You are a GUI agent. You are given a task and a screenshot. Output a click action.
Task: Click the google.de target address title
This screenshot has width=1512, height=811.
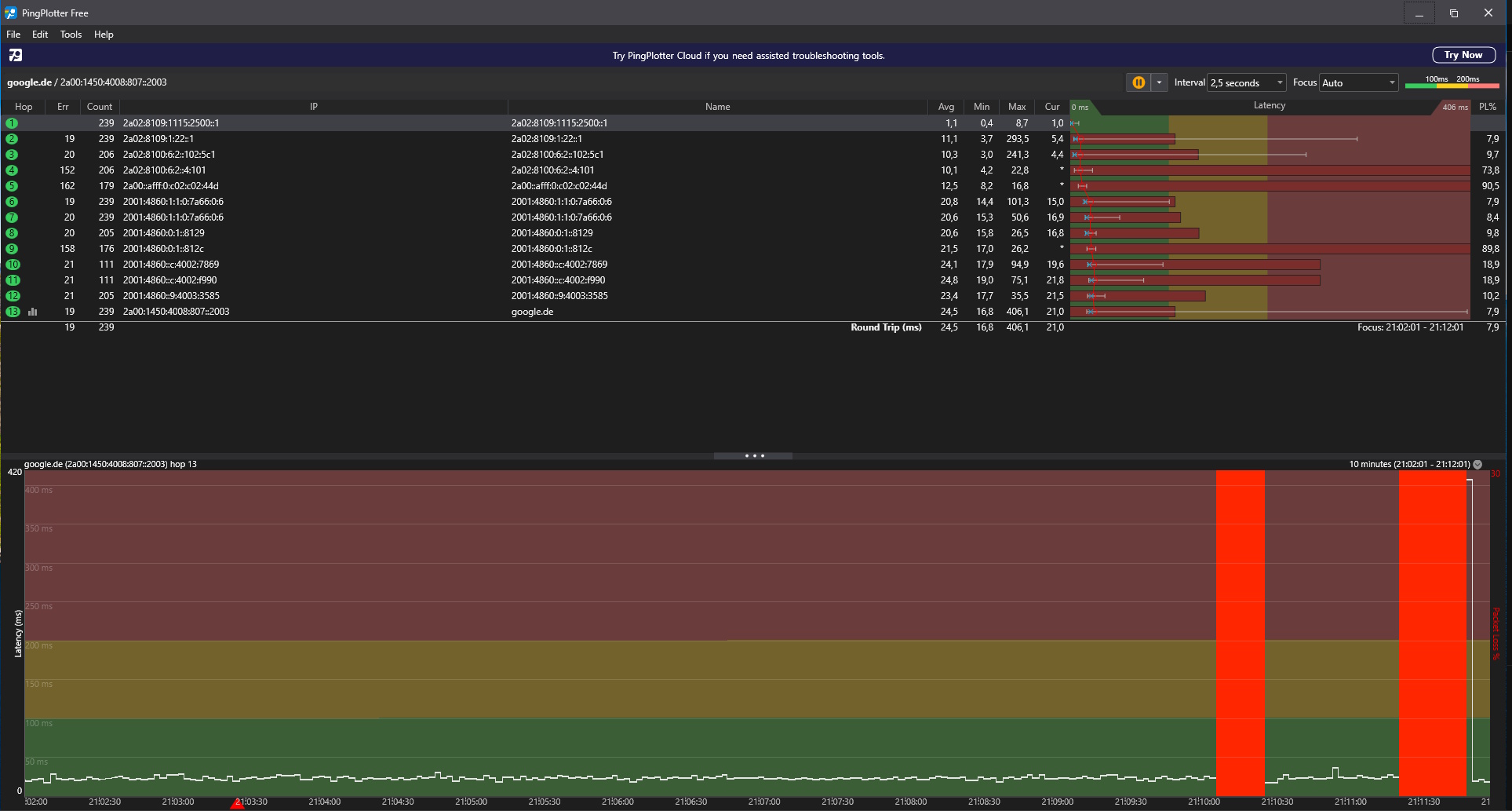86,82
